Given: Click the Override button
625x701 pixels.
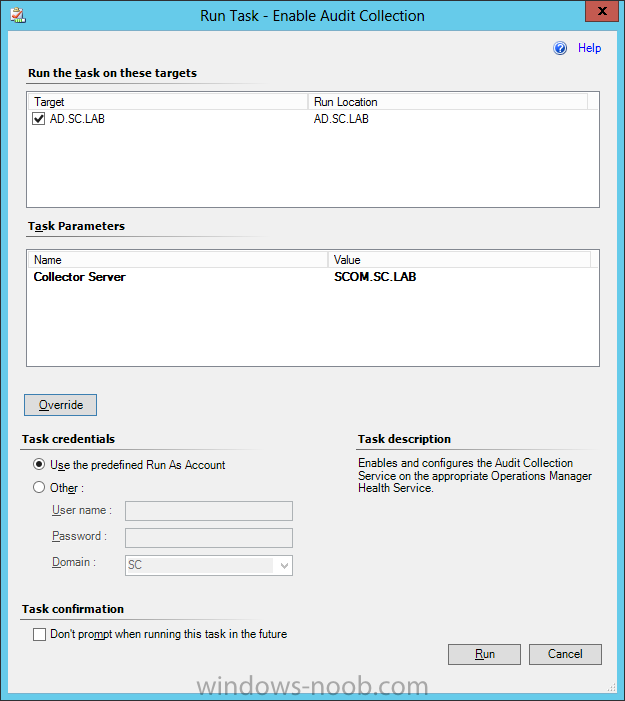Looking at the screenshot, I should [60, 405].
